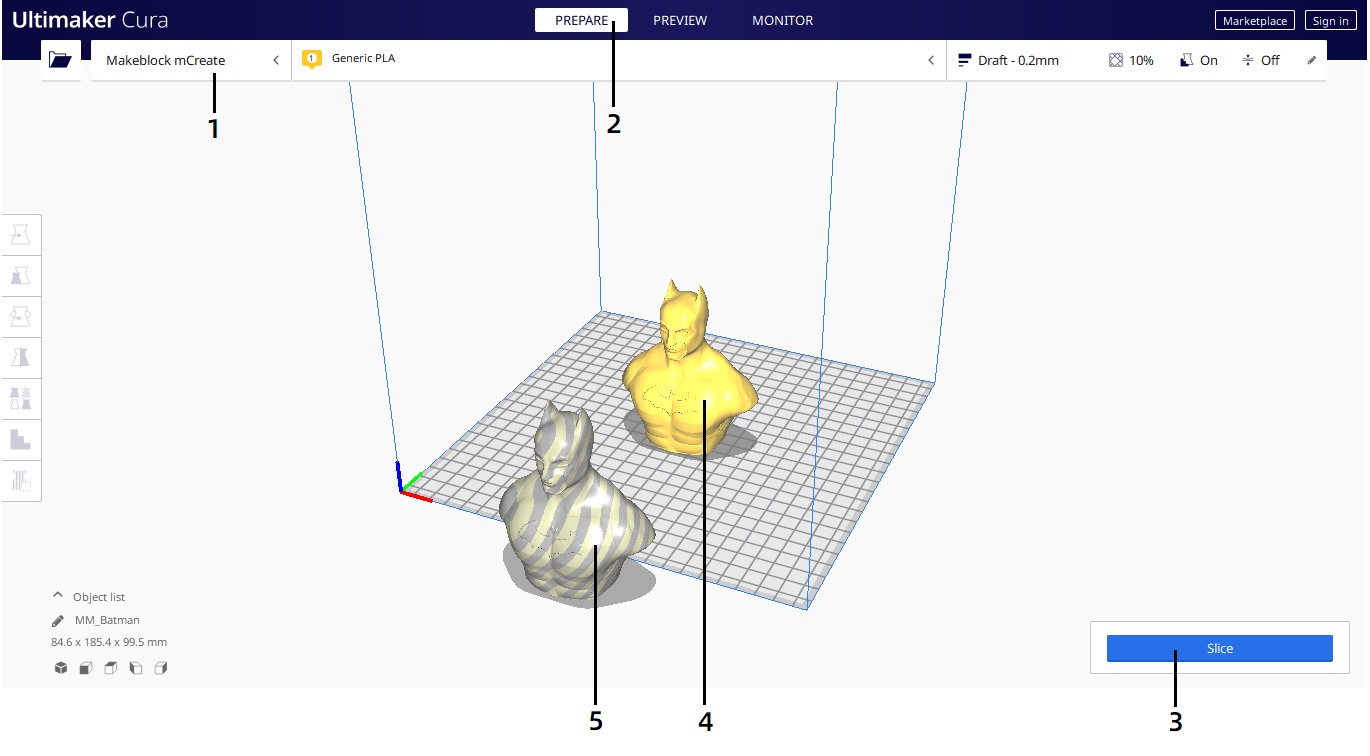Screen dimensions: 1370x756
Task: Collapse printer selector using its chevron
Action: pos(276,60)
